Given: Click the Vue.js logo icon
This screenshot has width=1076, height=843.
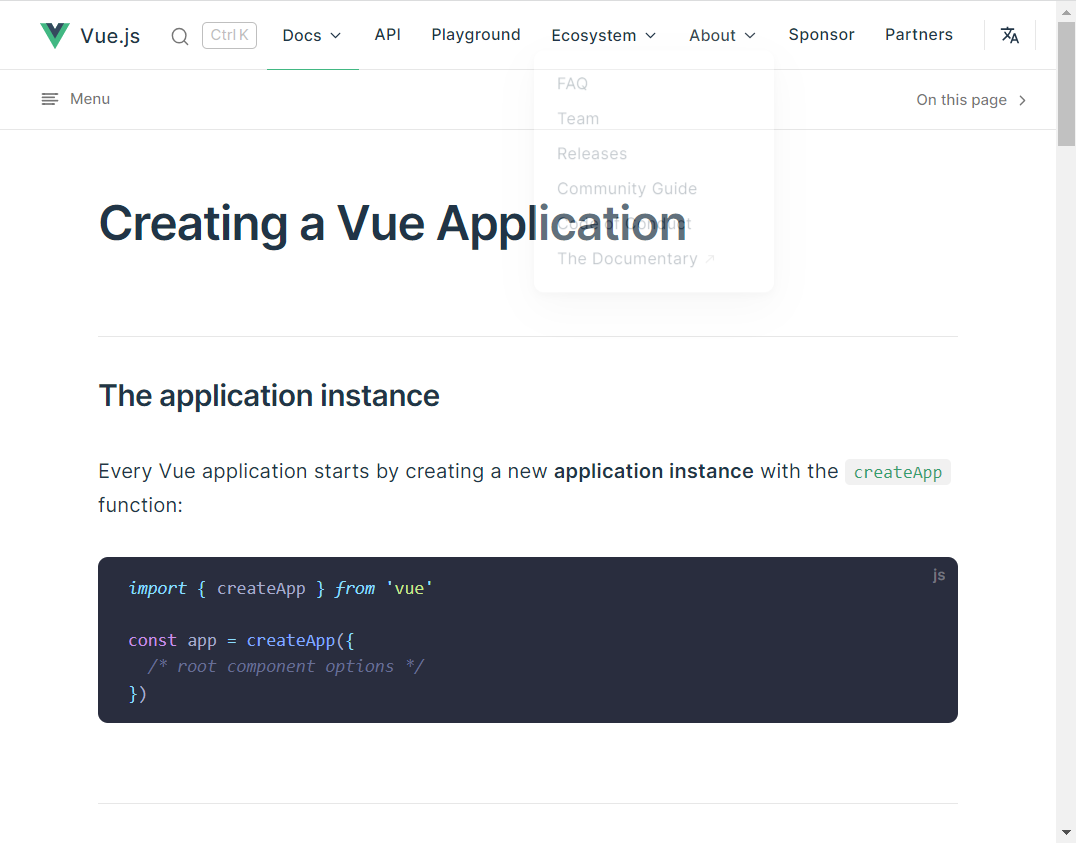Looking at the screenshot, I should (55, 35).
